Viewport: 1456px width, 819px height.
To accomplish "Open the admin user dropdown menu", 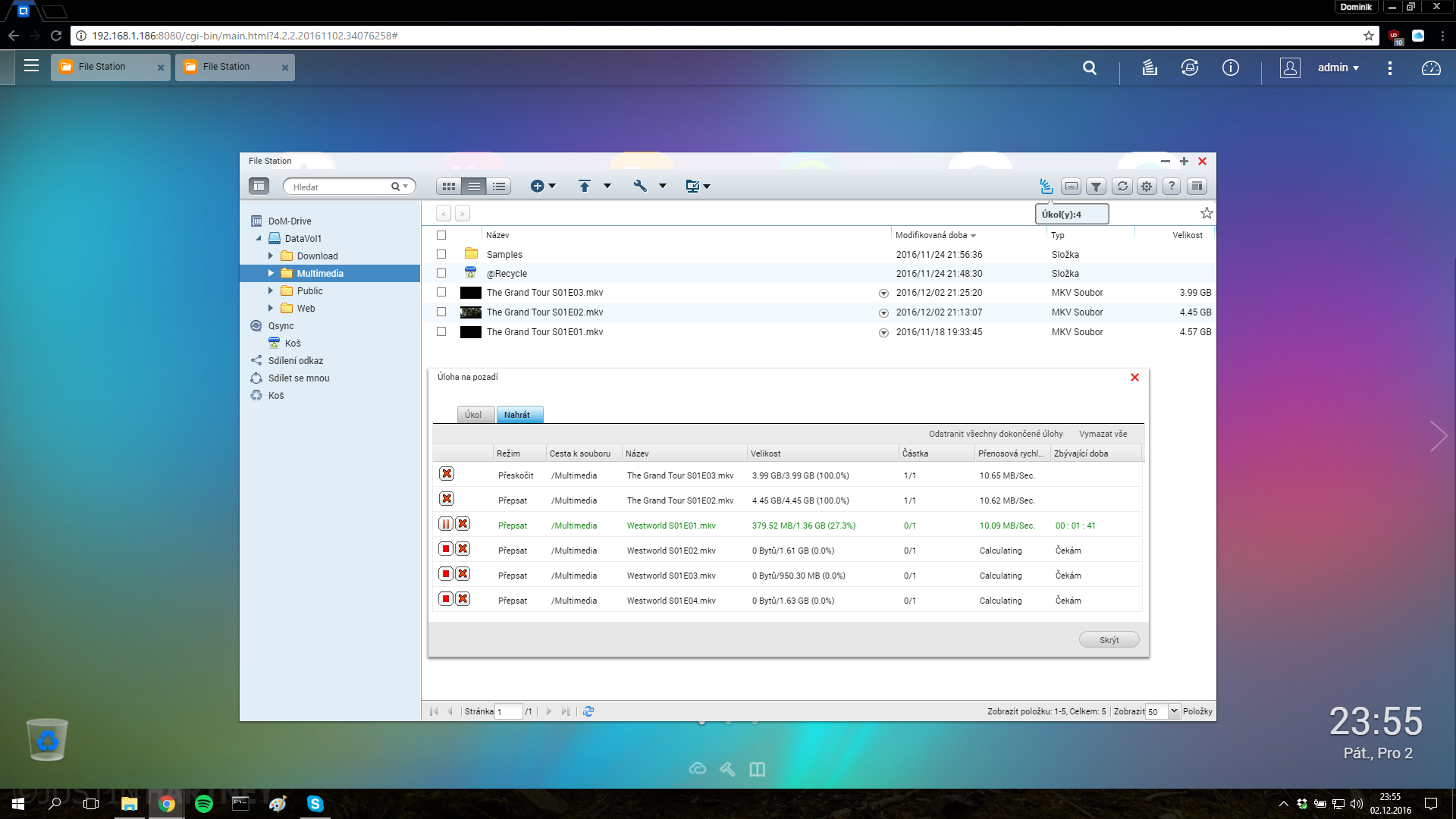I will coord(1338,68).
